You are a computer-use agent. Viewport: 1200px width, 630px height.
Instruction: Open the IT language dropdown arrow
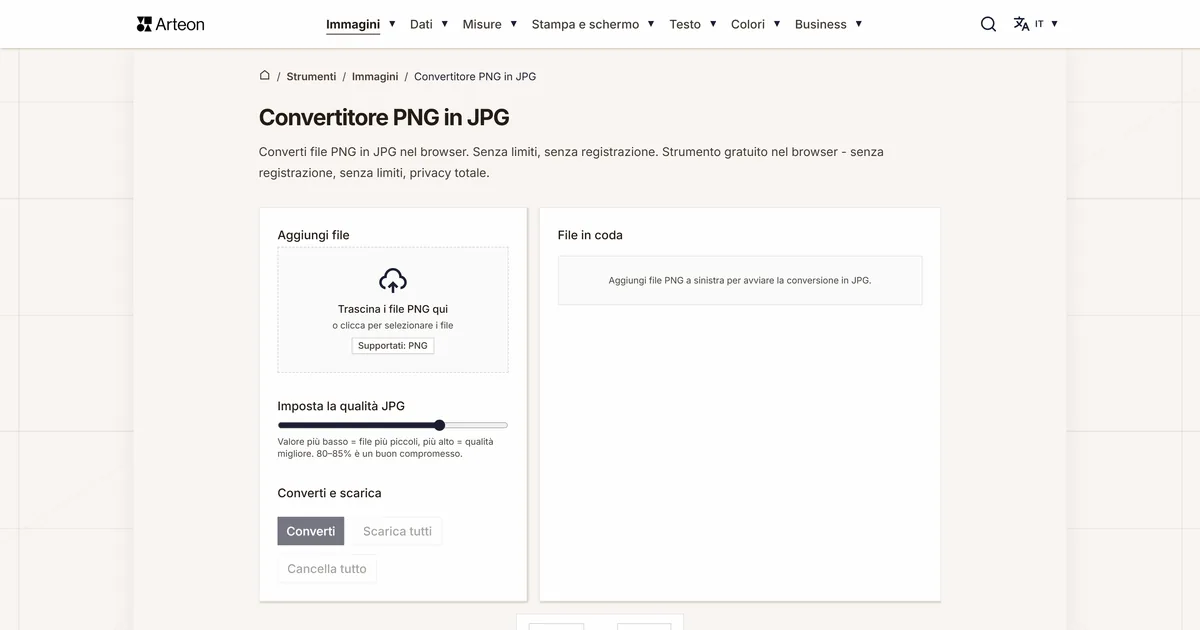tap(1055, 23)
